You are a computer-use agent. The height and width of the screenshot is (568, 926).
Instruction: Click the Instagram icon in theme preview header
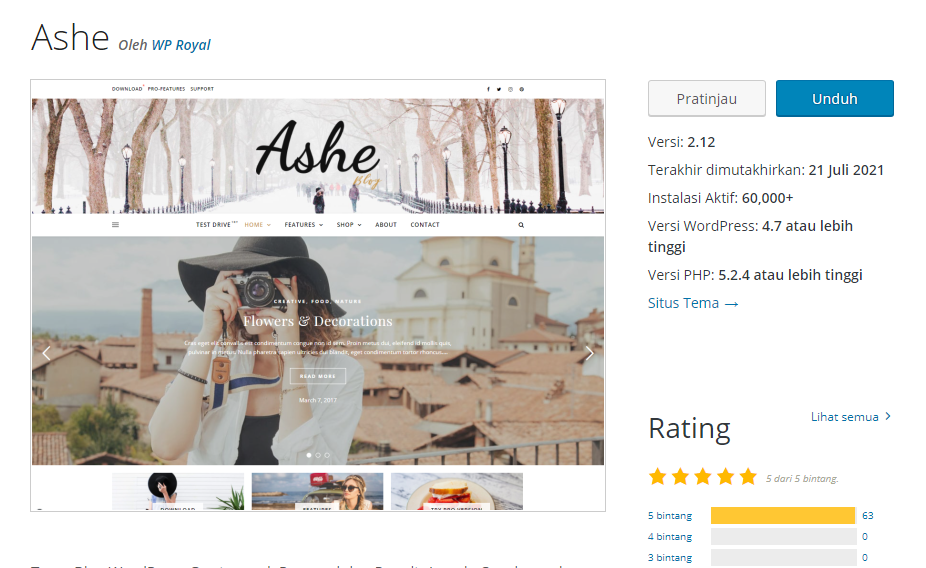click(x=510, y=89)
